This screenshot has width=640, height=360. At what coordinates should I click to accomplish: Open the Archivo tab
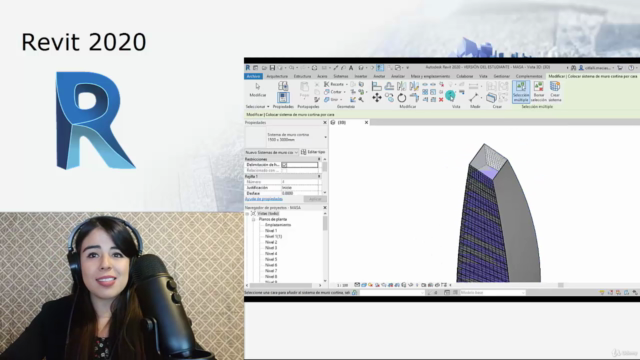pyautogui.click(x=253, y=76)
